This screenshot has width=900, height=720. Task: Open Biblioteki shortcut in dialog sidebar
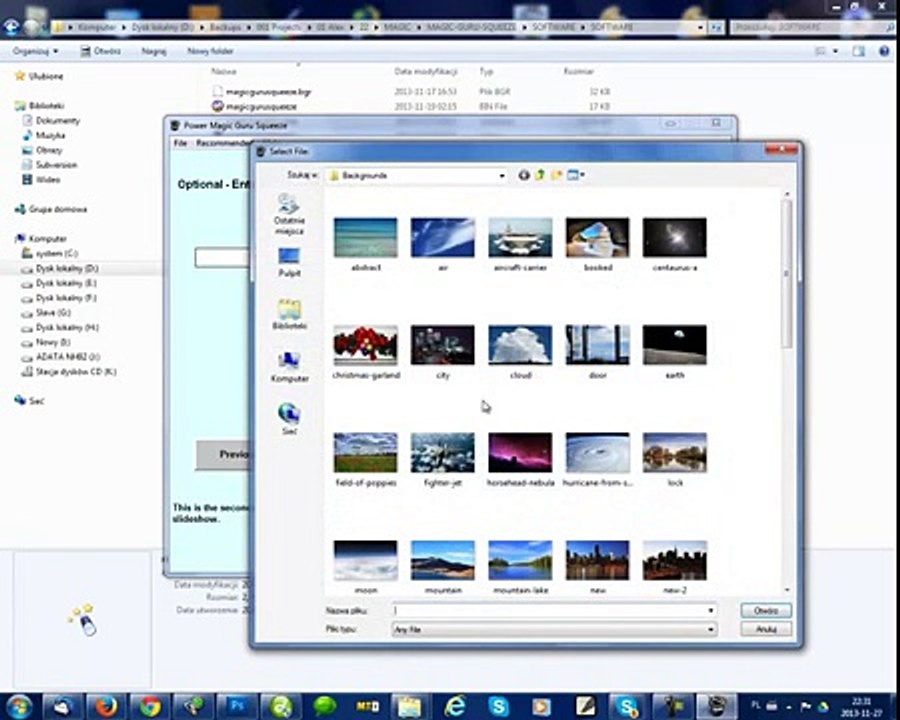(x=289, y=314)
